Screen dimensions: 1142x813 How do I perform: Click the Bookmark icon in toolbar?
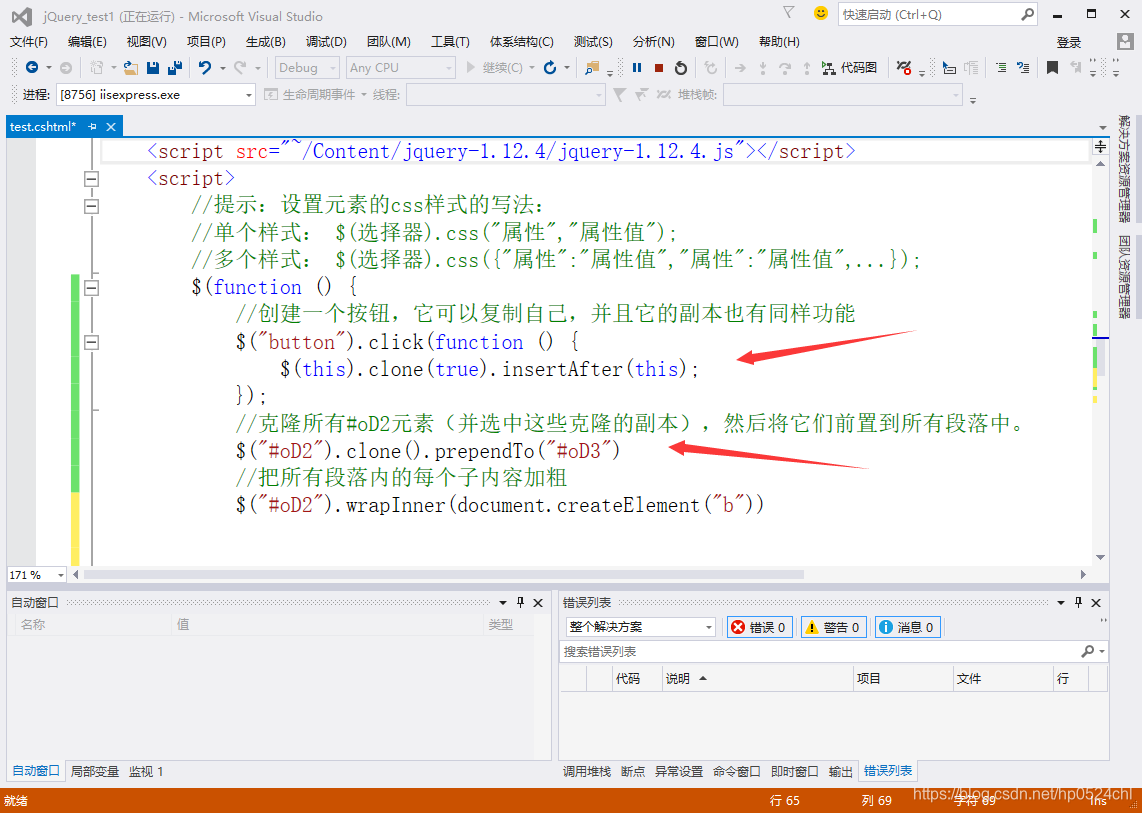pos(1052,68)
